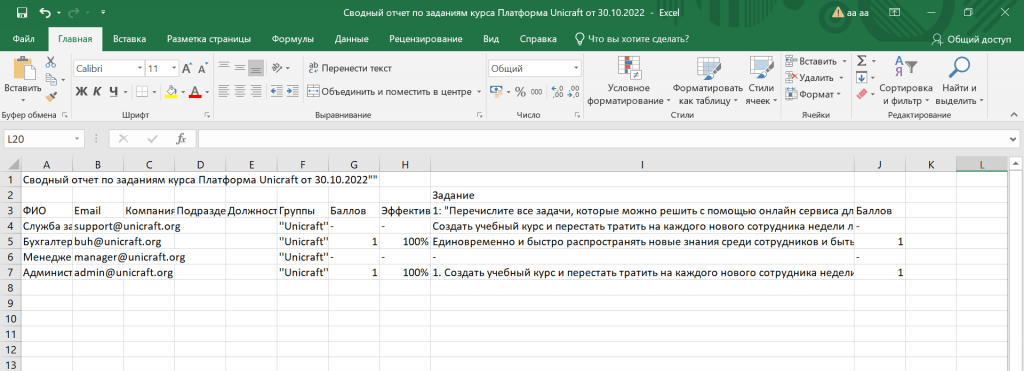The width and height of the screenshot is (1024, 371).
Task: Click the Insert Function fx icon
Action: click(x=182, y=138)
